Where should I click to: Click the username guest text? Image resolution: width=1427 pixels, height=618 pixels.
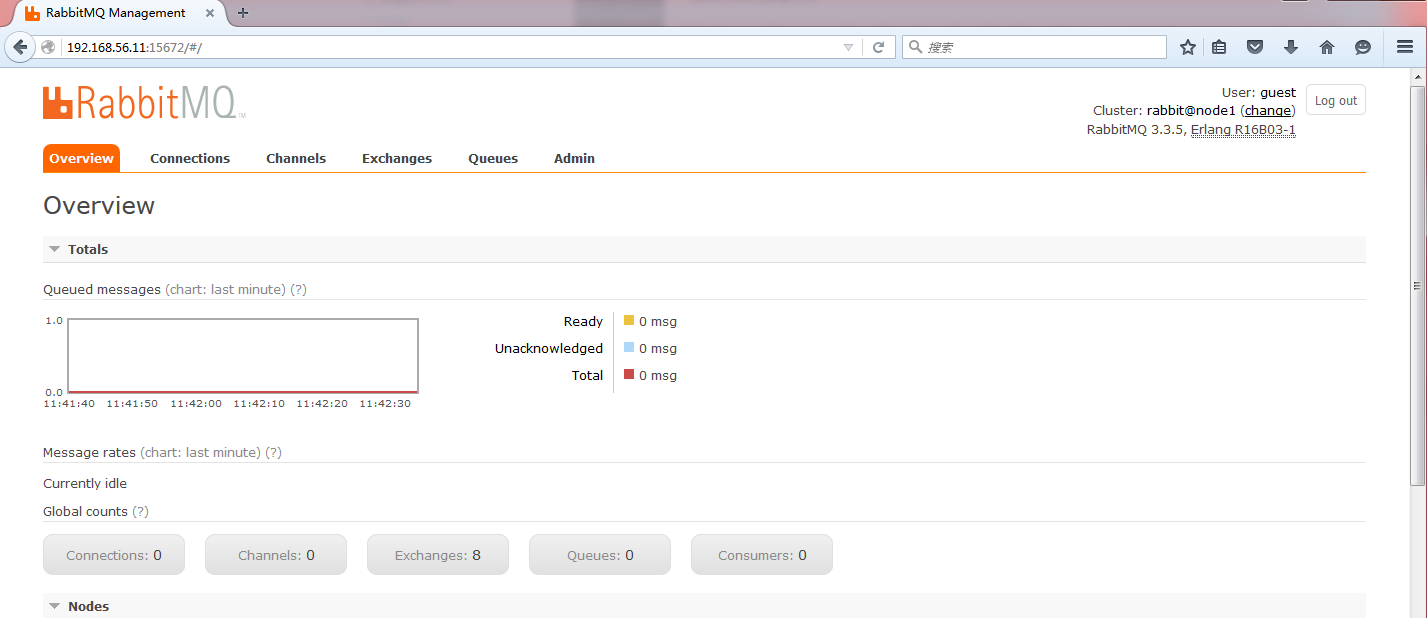pos(1278,92)
